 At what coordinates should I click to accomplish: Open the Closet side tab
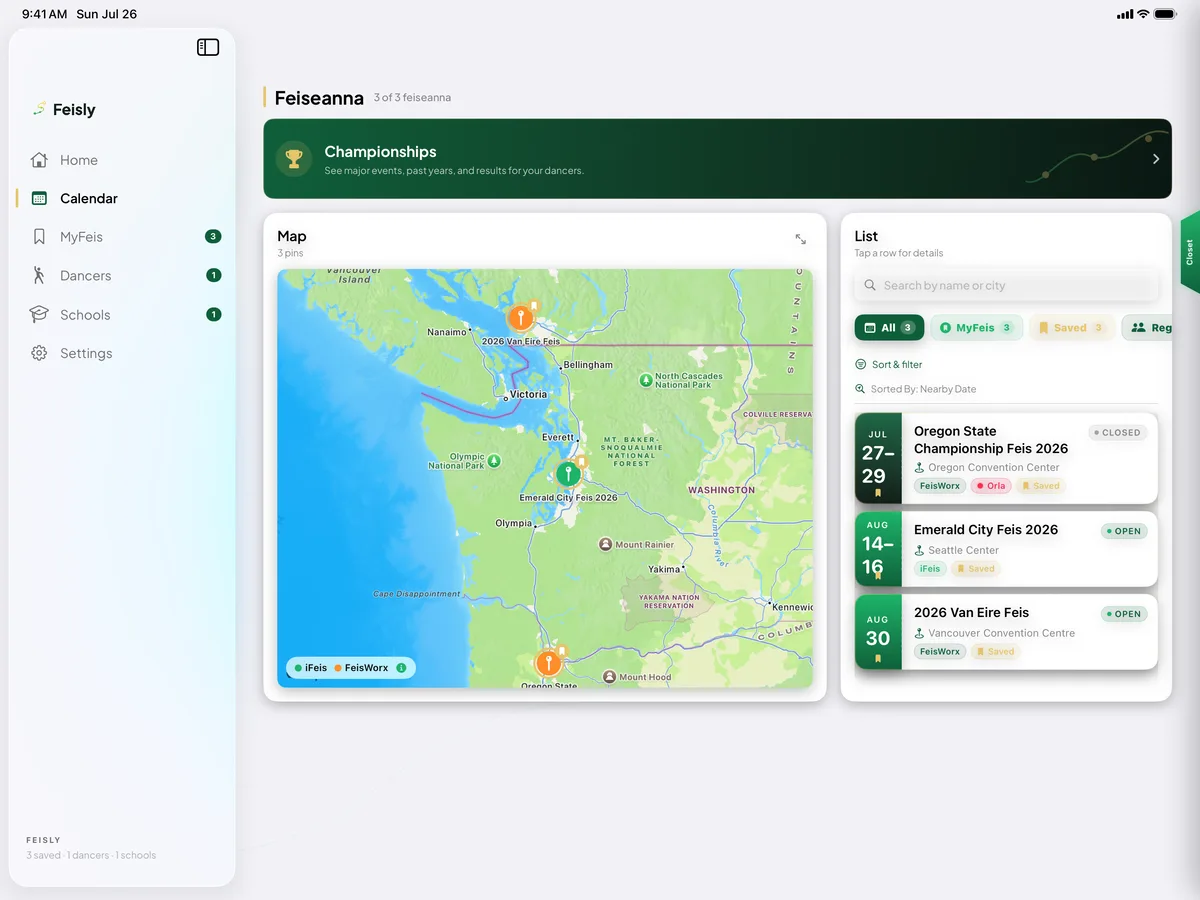1189,252
